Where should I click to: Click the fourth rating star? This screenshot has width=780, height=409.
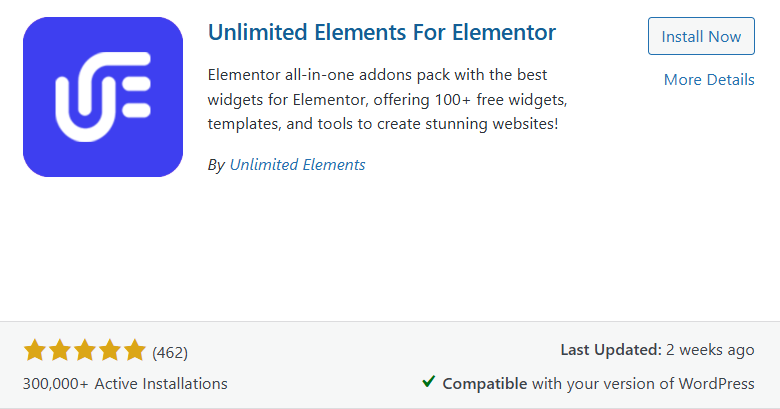(110, 351)
